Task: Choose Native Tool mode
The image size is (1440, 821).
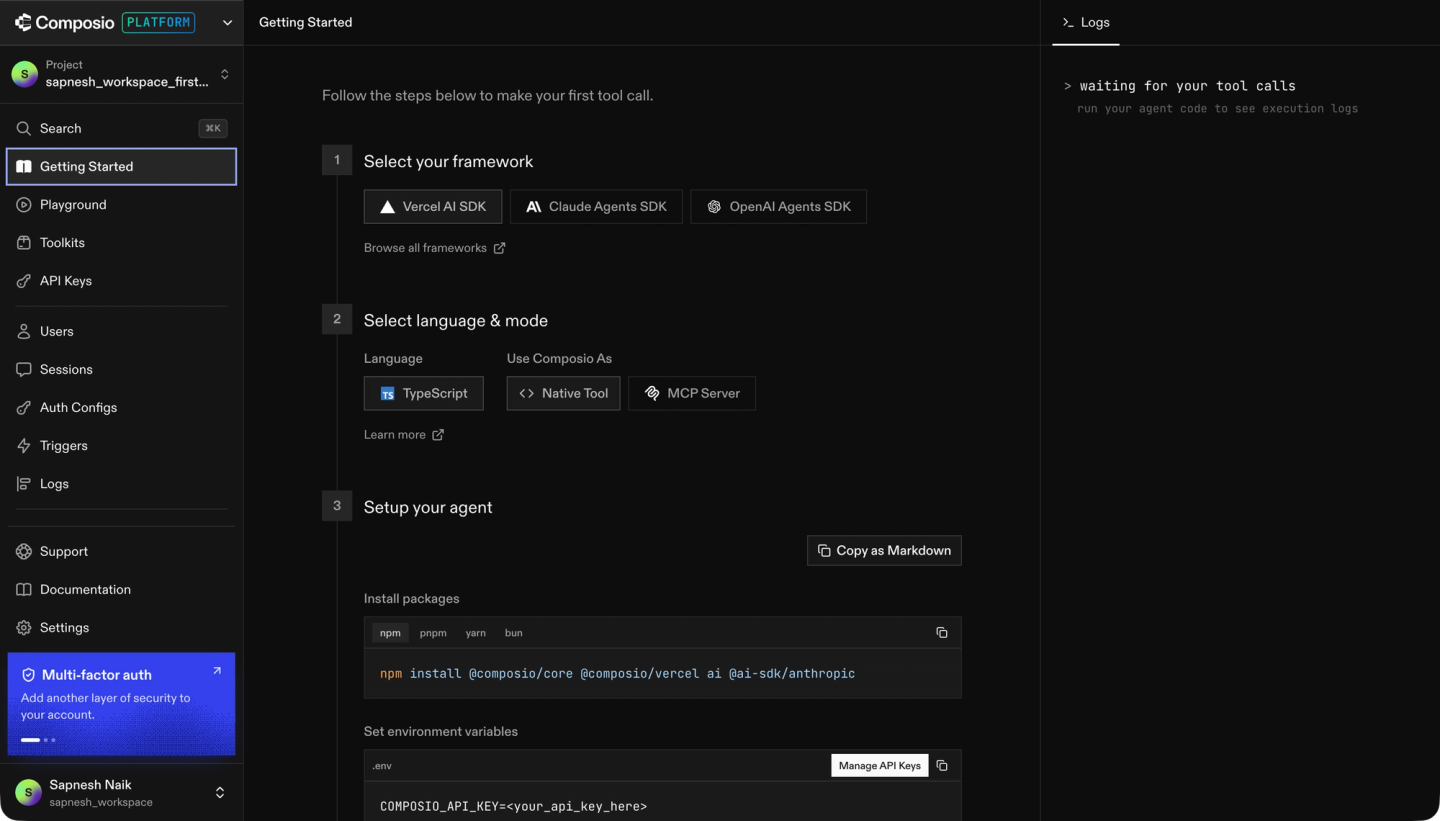Action: (564, 393)
